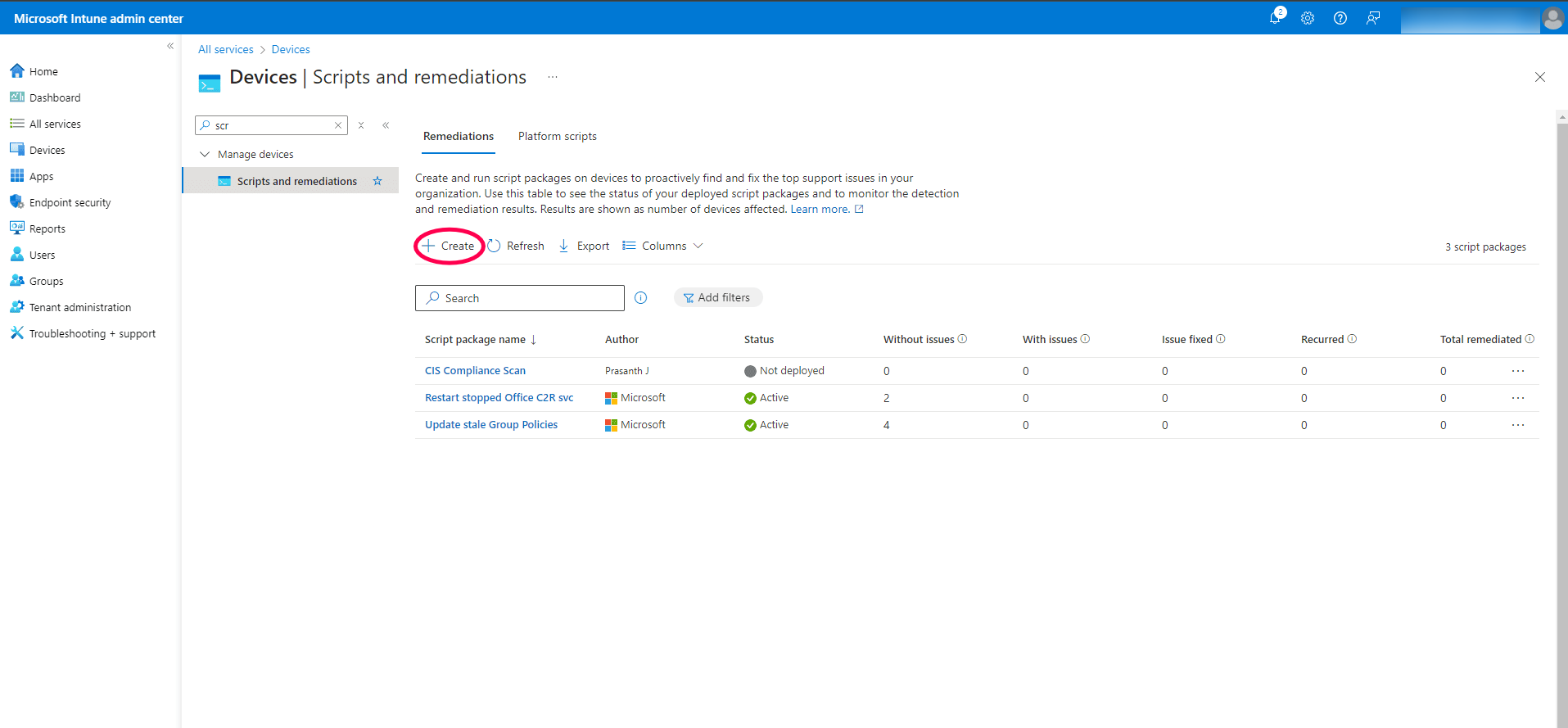Click the Author column header
The width and height of the screenshot is (1568, 728).
click(621, 339)
